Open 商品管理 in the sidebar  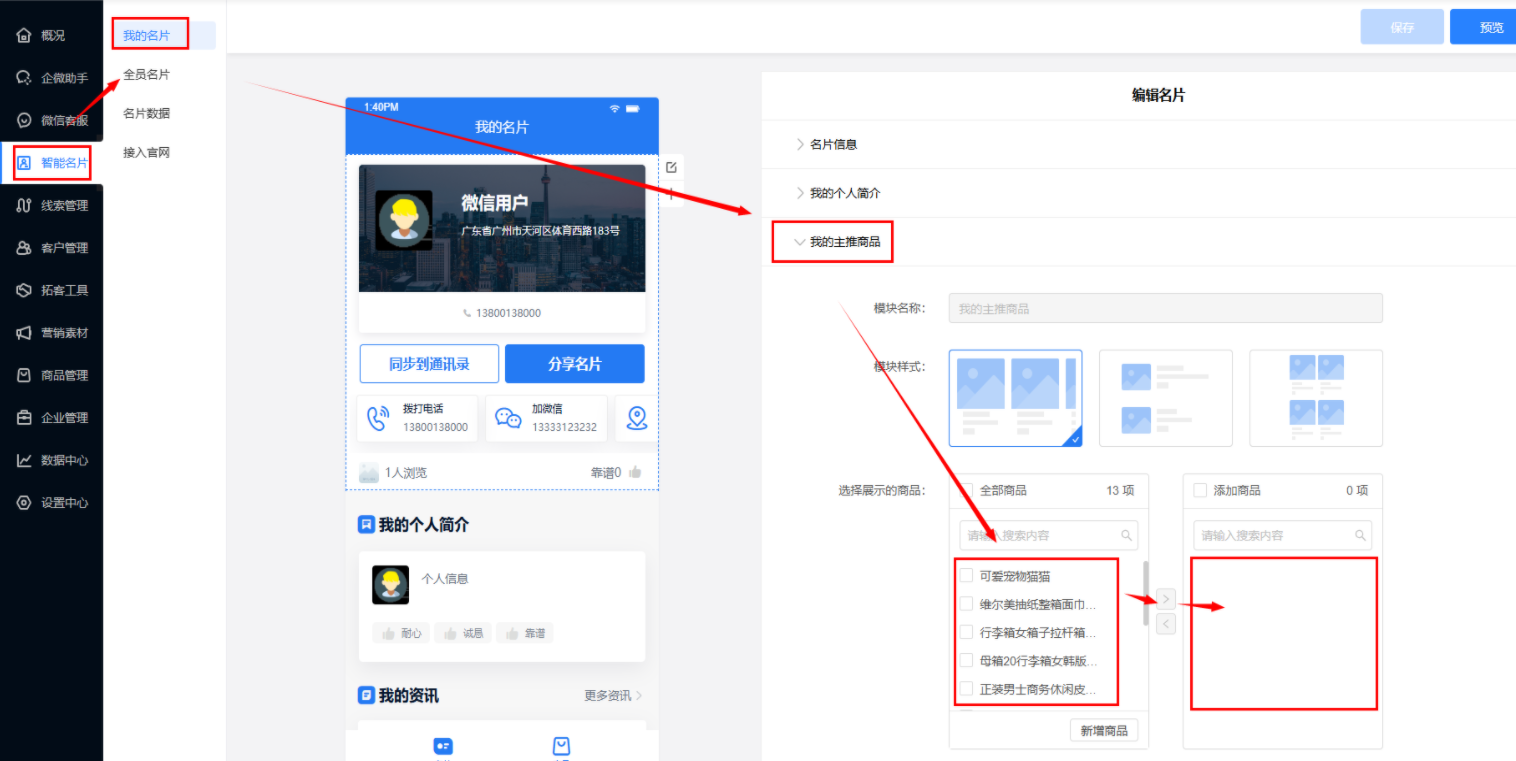click(51, 375)
